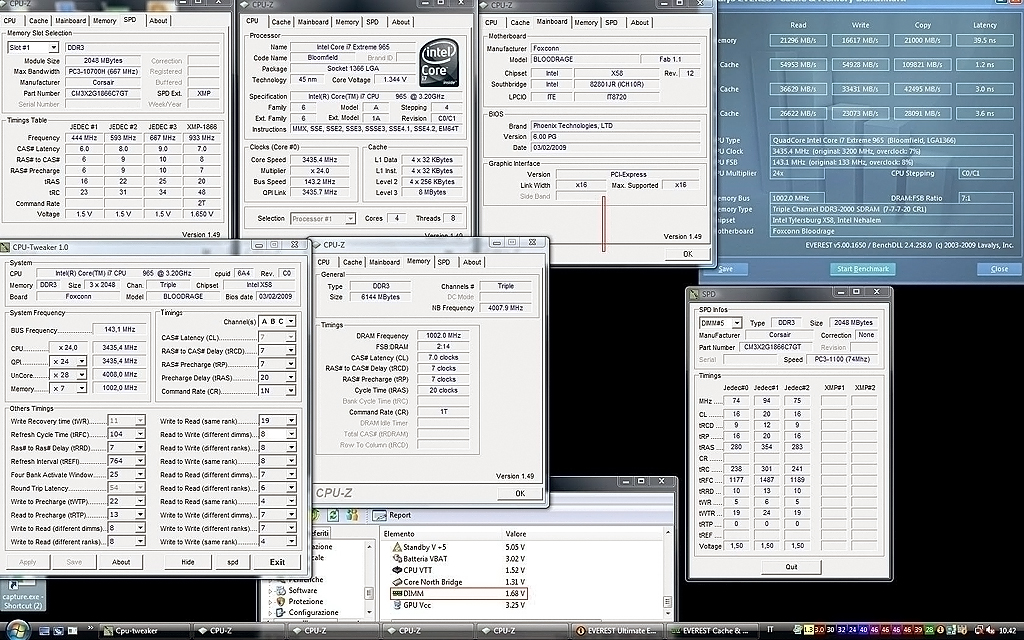Switch to EVEREST Cache & Memory taskbar button
The width and height of the screenshot is (1024, 640).
pyautogui.click(x=714, y=631)
